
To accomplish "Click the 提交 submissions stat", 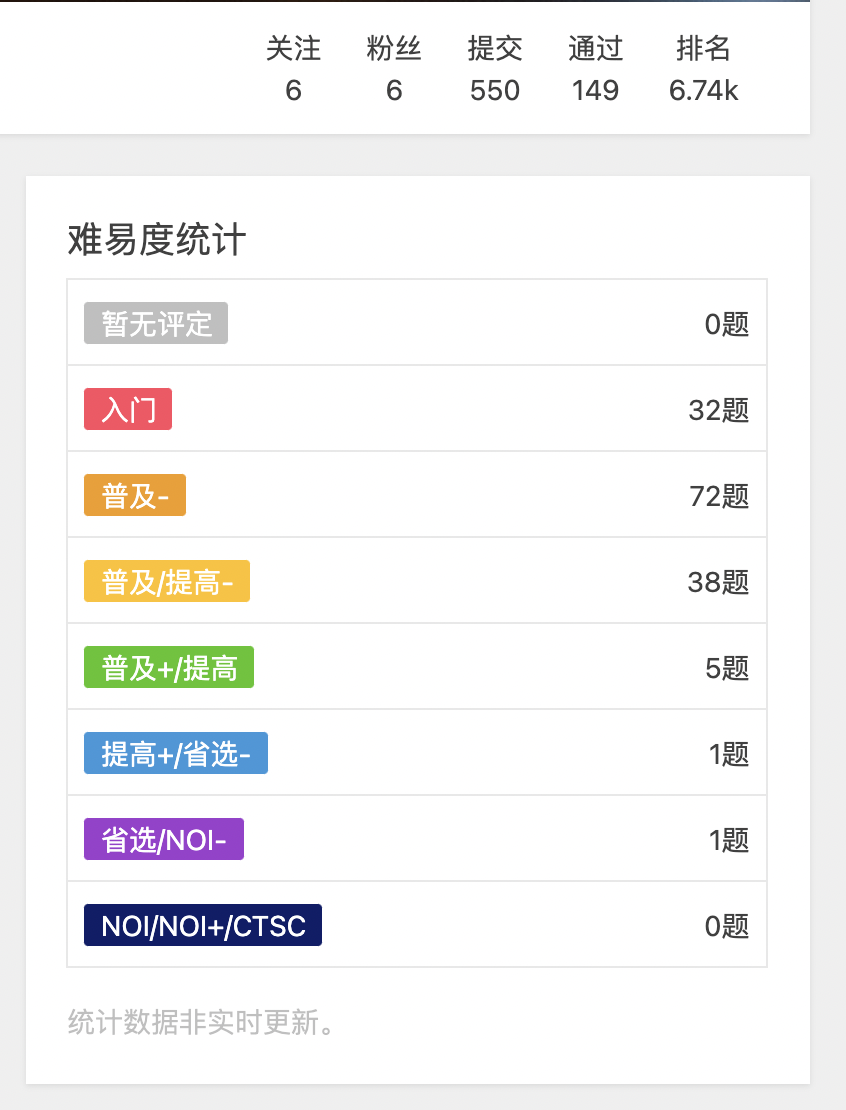I will coord(495,70).
